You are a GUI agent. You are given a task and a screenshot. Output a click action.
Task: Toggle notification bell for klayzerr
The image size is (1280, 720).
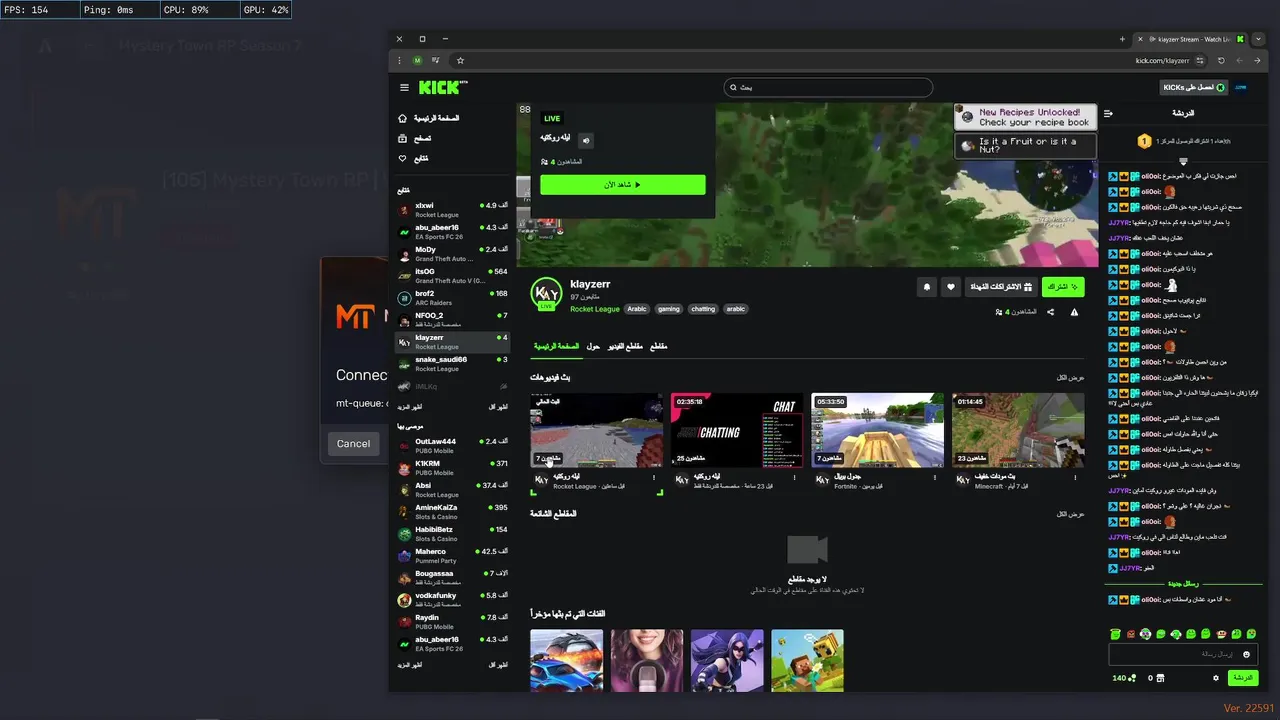[x=926, y=287]
